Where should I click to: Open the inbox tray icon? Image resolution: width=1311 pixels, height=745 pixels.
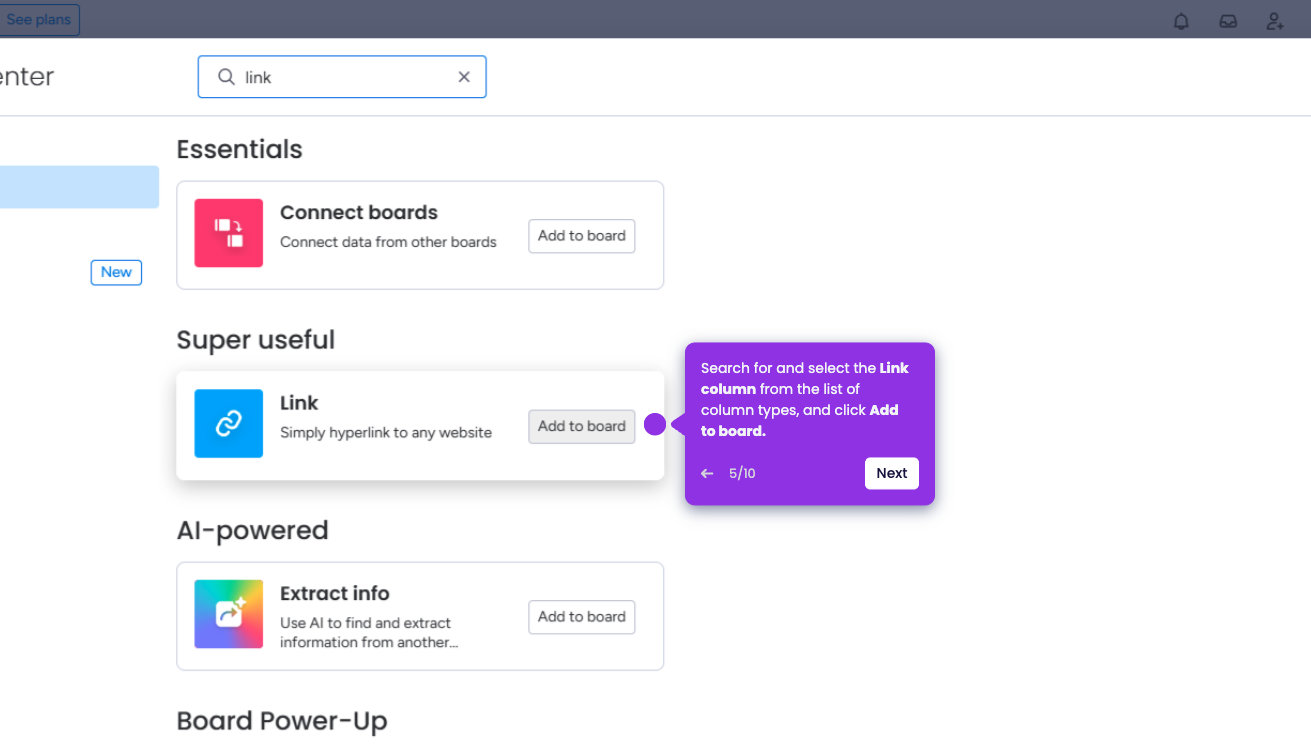tap(1228, 21)
